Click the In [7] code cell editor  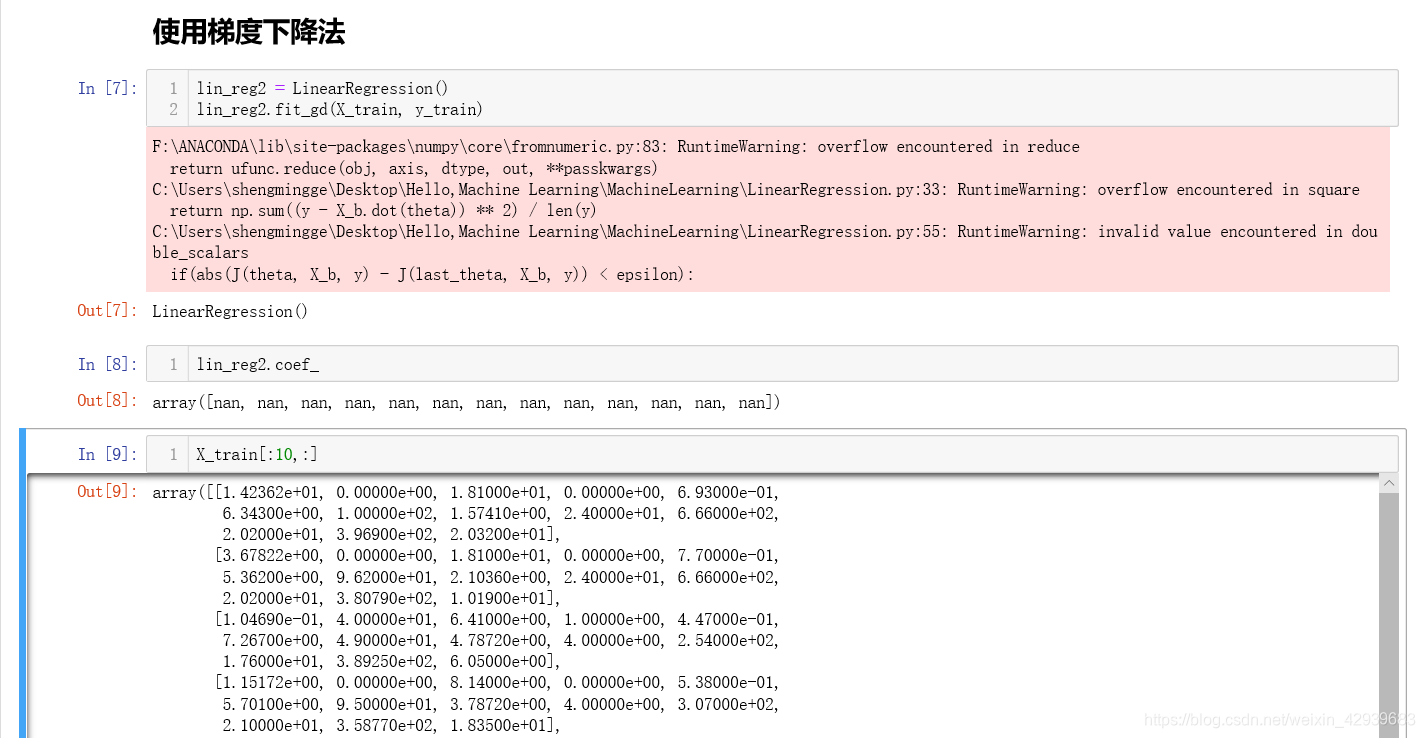tap(772, 98)
